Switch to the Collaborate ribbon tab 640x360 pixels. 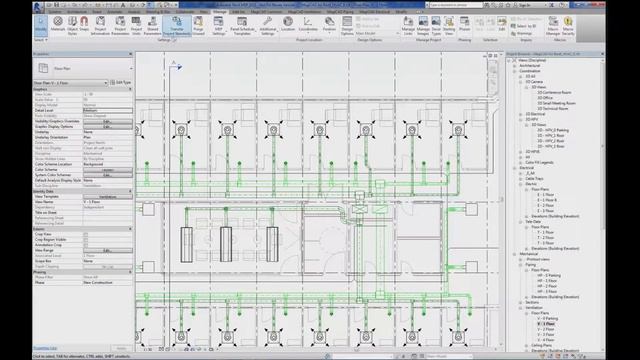point(184,12)
